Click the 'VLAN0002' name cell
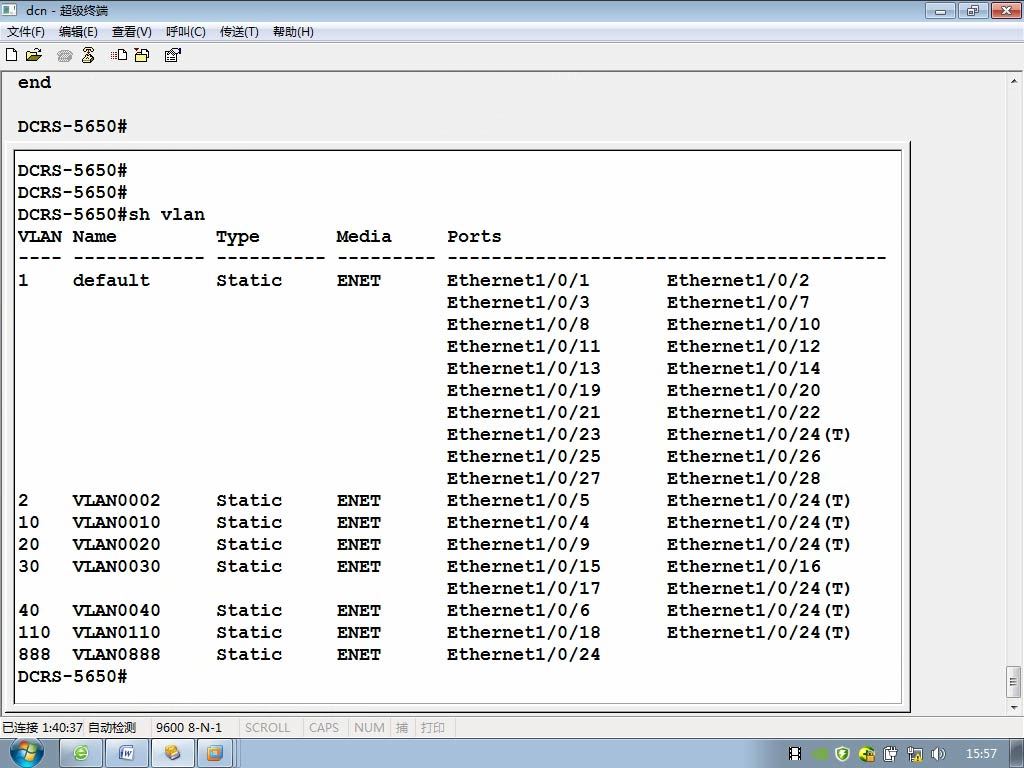Viewport: 1024px width, 768px height. (x=116, y=500)
